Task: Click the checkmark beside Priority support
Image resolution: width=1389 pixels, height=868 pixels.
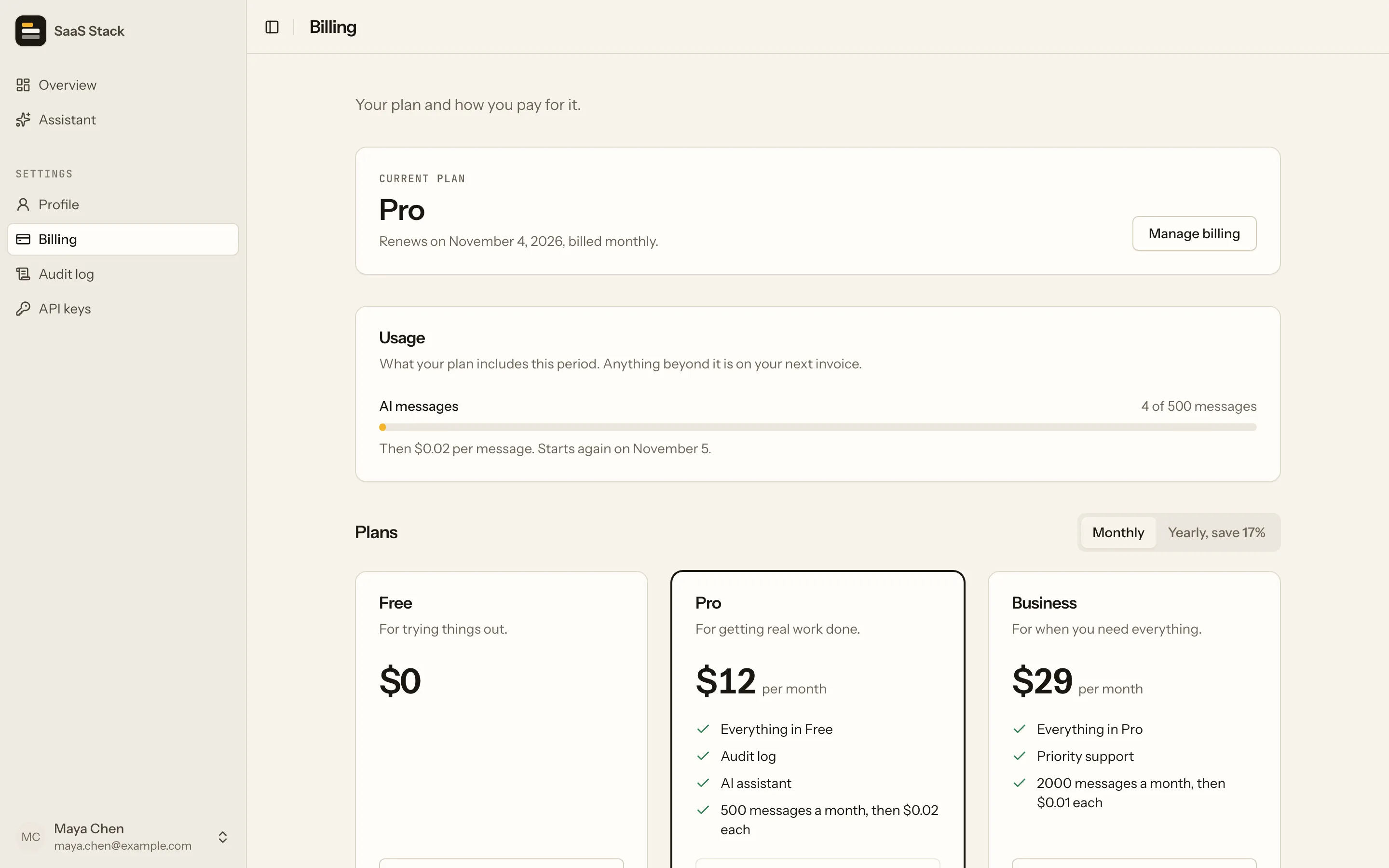Action: pos(1020,756)
